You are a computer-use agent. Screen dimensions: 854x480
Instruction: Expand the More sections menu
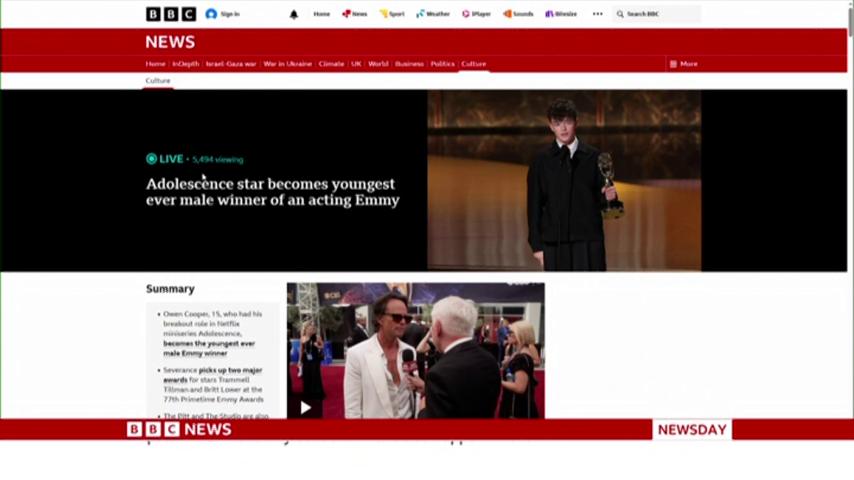[684, 64]
